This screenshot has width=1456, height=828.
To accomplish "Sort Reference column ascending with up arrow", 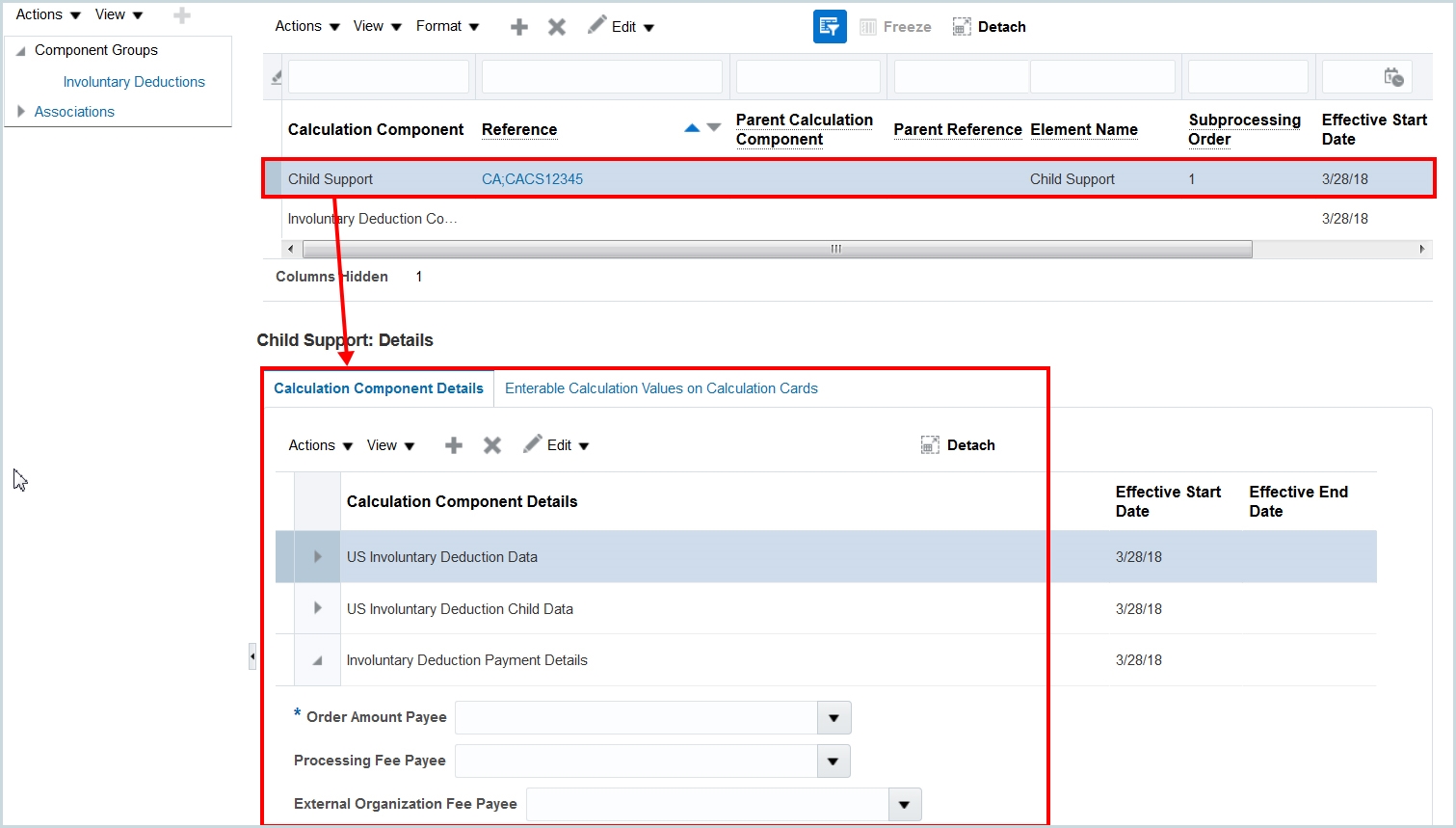I will click(x=692, y=128).
